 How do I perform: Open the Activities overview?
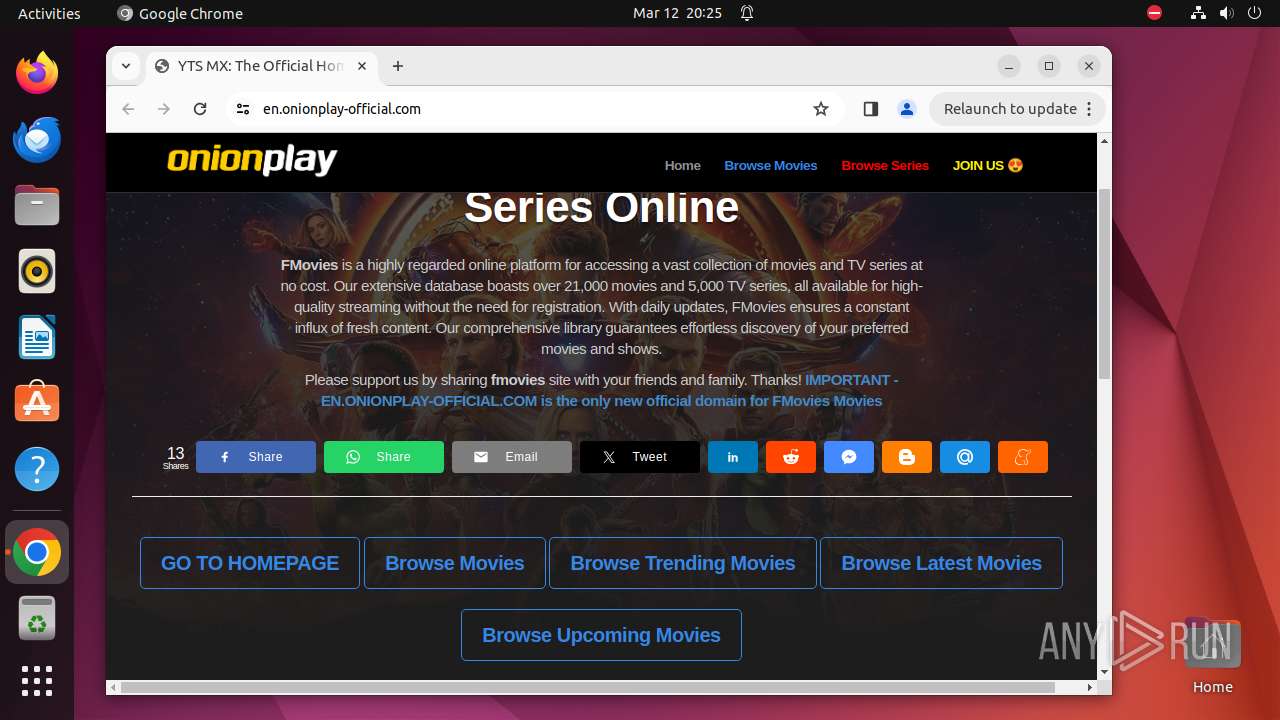click(49, 14)
